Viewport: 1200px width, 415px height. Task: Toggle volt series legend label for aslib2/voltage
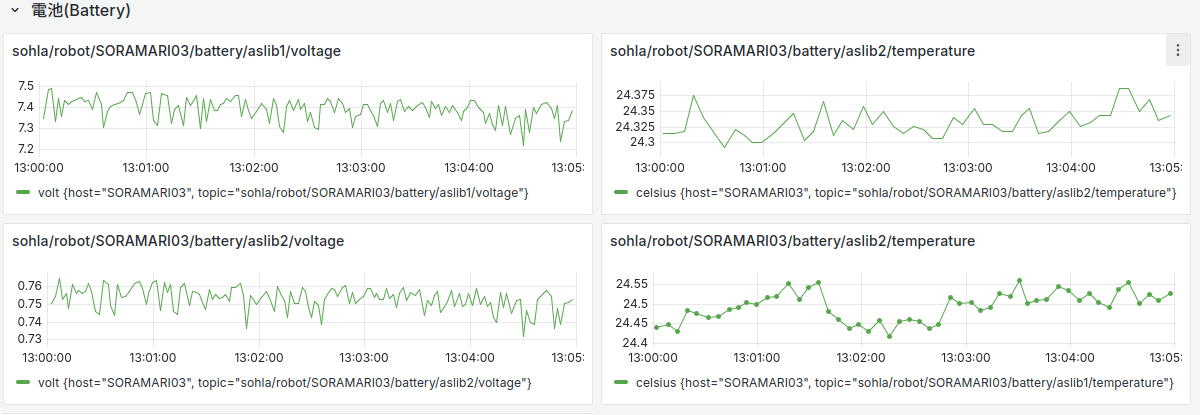coord(283,383)
